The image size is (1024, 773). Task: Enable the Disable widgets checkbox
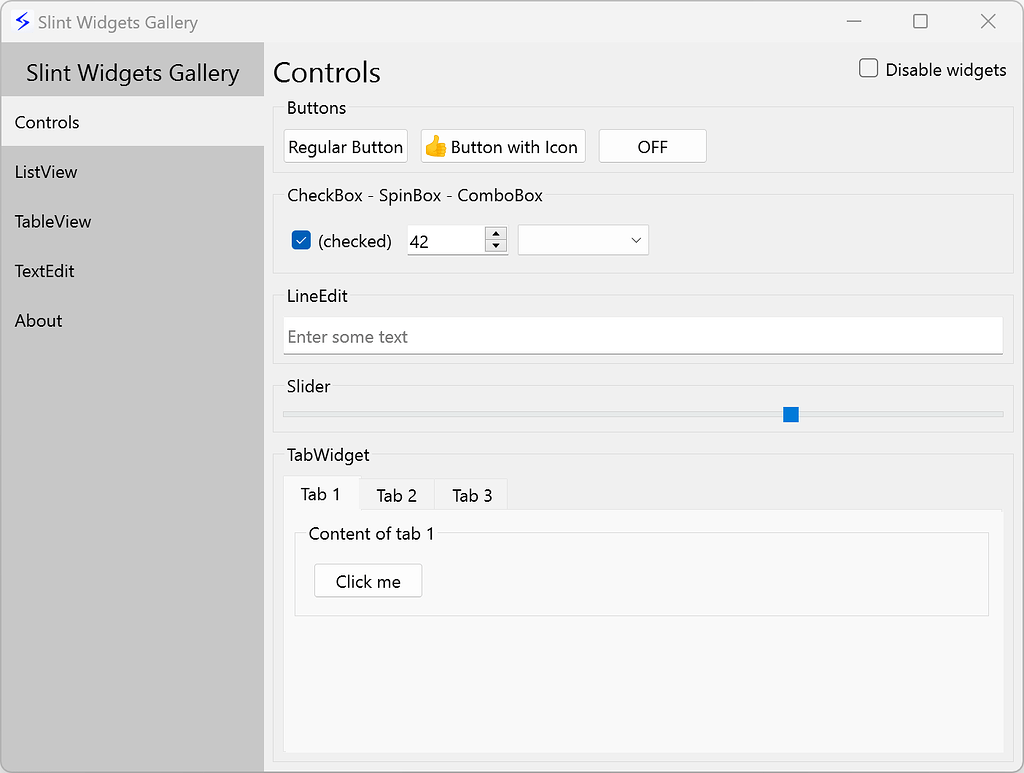[x=869, y=69]
